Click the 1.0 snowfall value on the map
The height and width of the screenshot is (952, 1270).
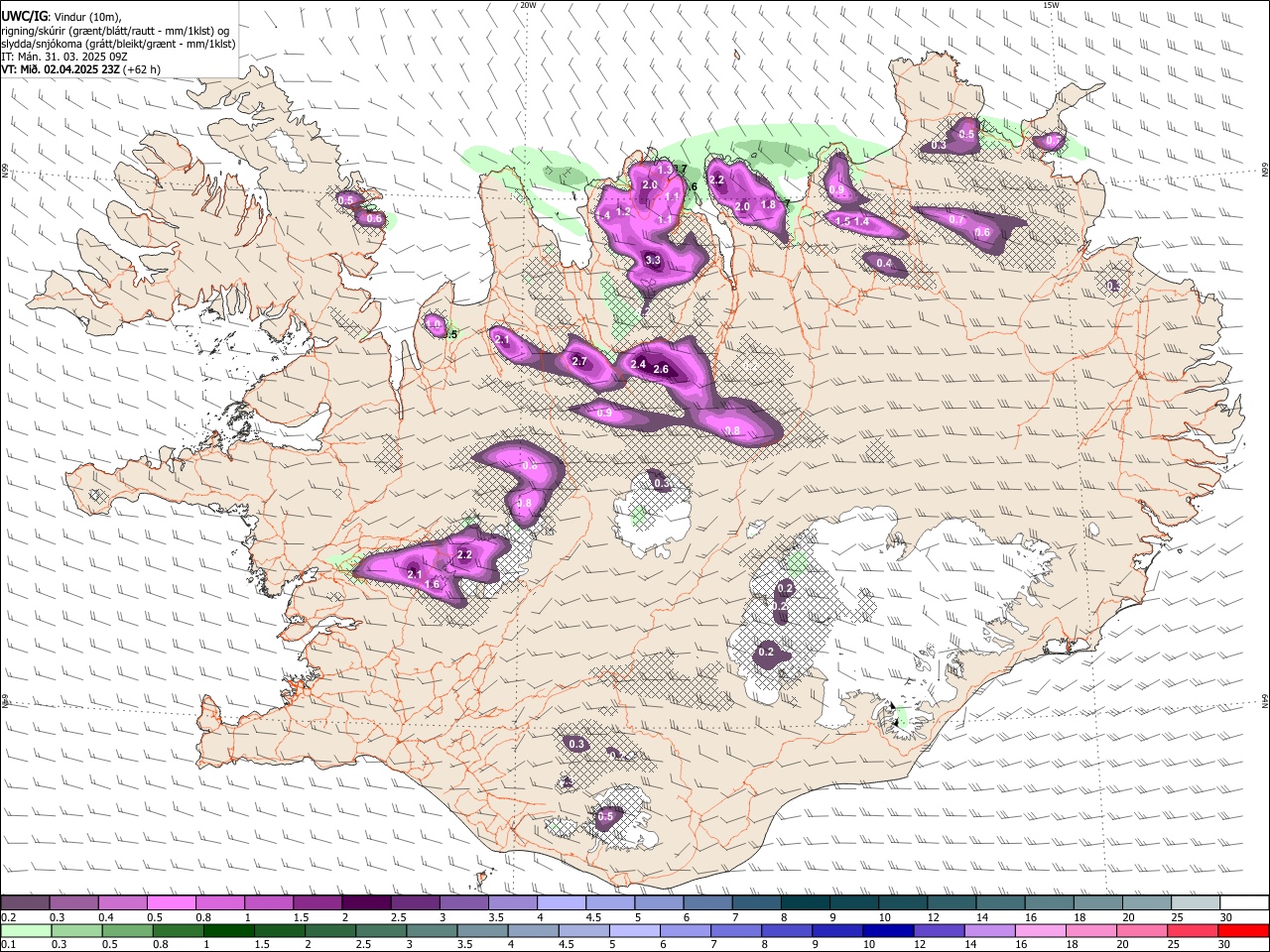click(434, 324)
